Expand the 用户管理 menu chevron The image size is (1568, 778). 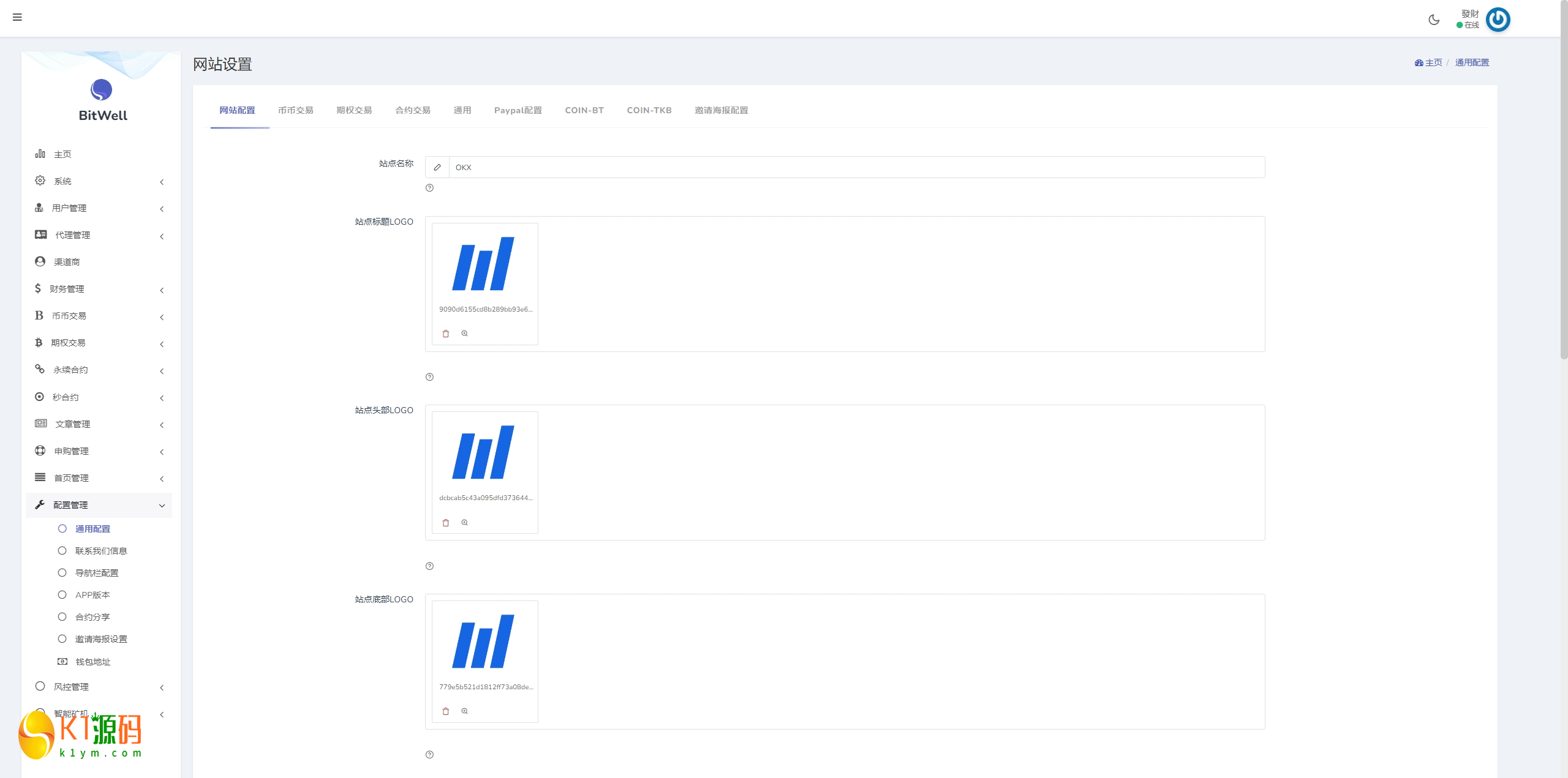tap(162, 209)
